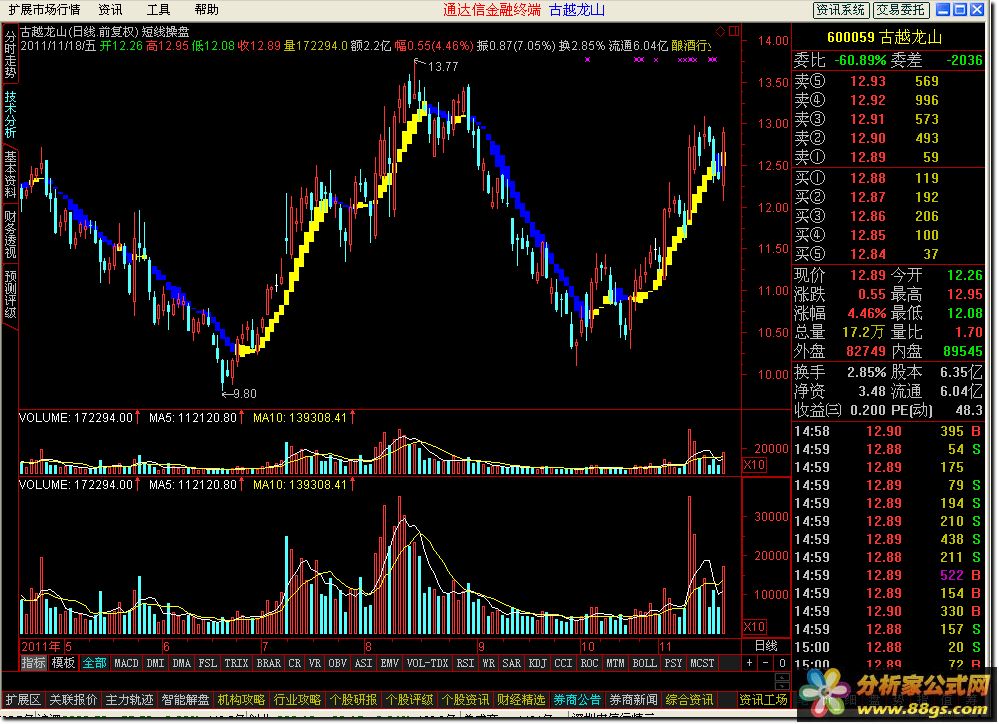This screenshot has height=724, width=999.
Task: Click the minus zoom button beside indicator tabs
Action: pos(766,663)
